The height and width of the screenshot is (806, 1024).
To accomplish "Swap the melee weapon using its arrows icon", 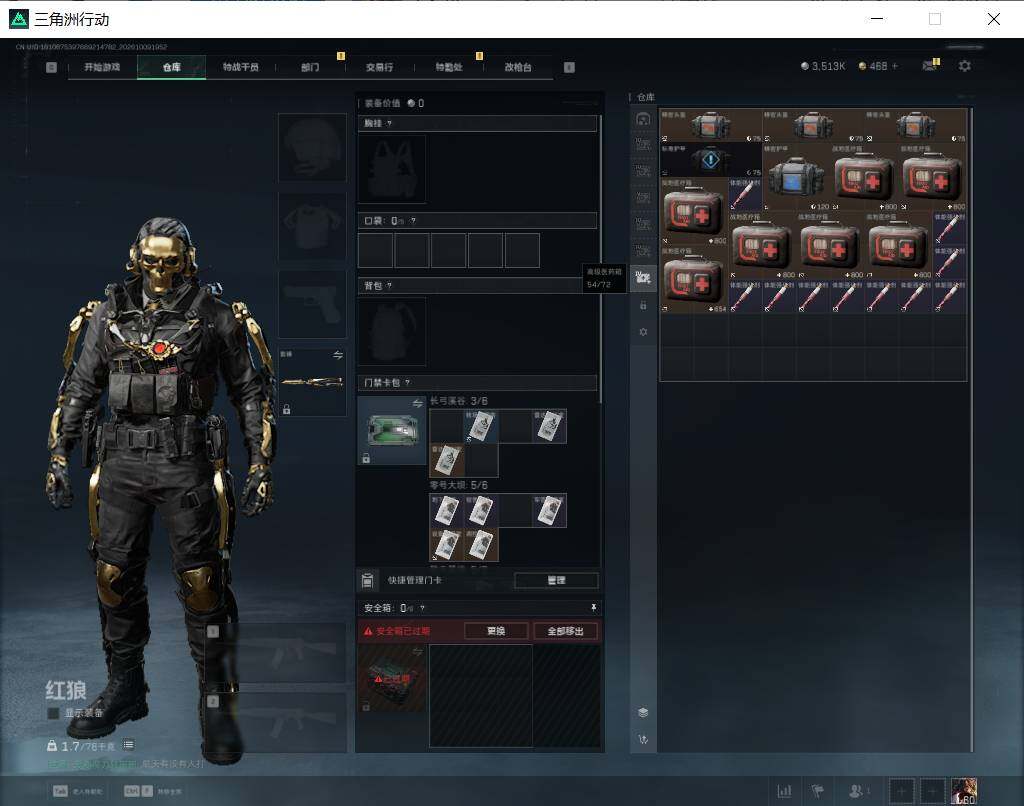I will point(338,355).
